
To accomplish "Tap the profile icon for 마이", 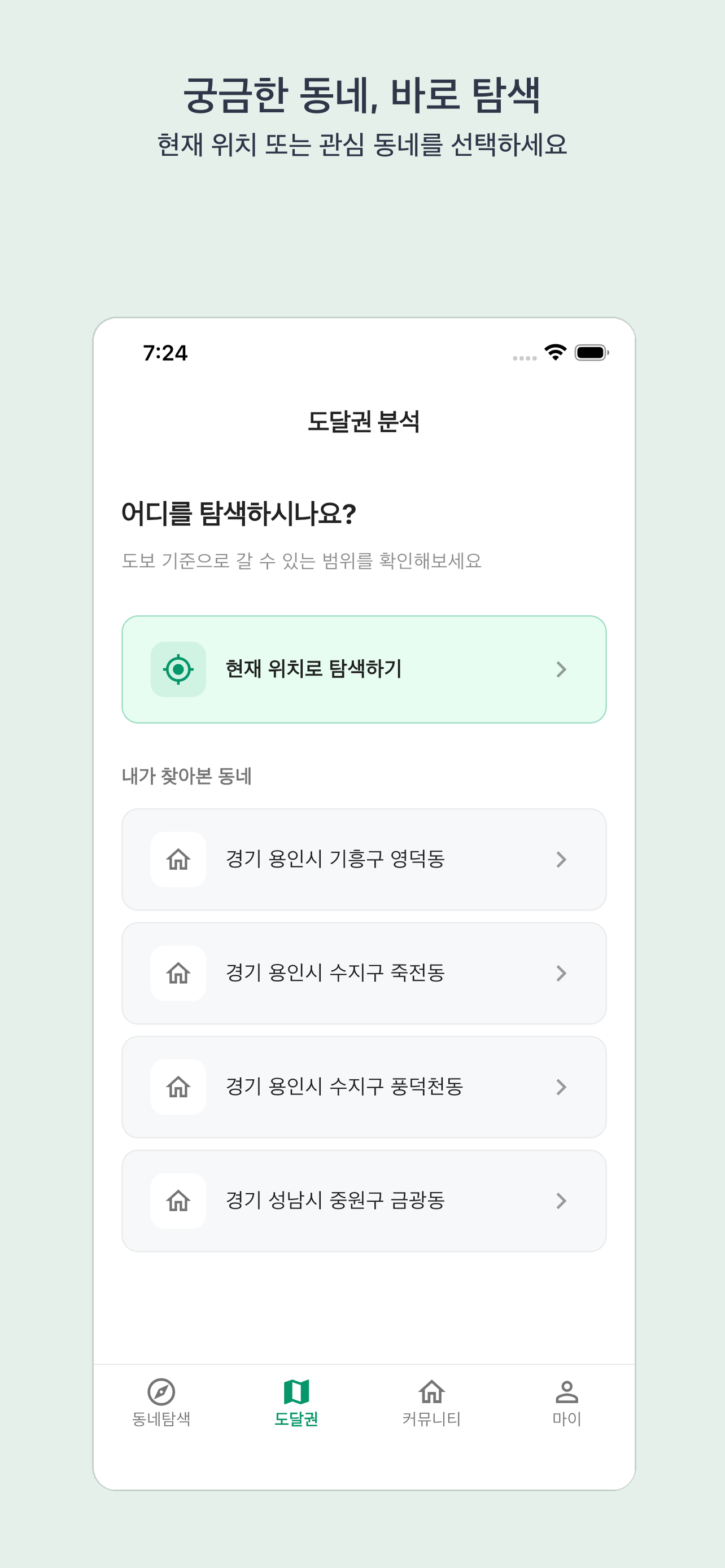I will point(567,1391).
